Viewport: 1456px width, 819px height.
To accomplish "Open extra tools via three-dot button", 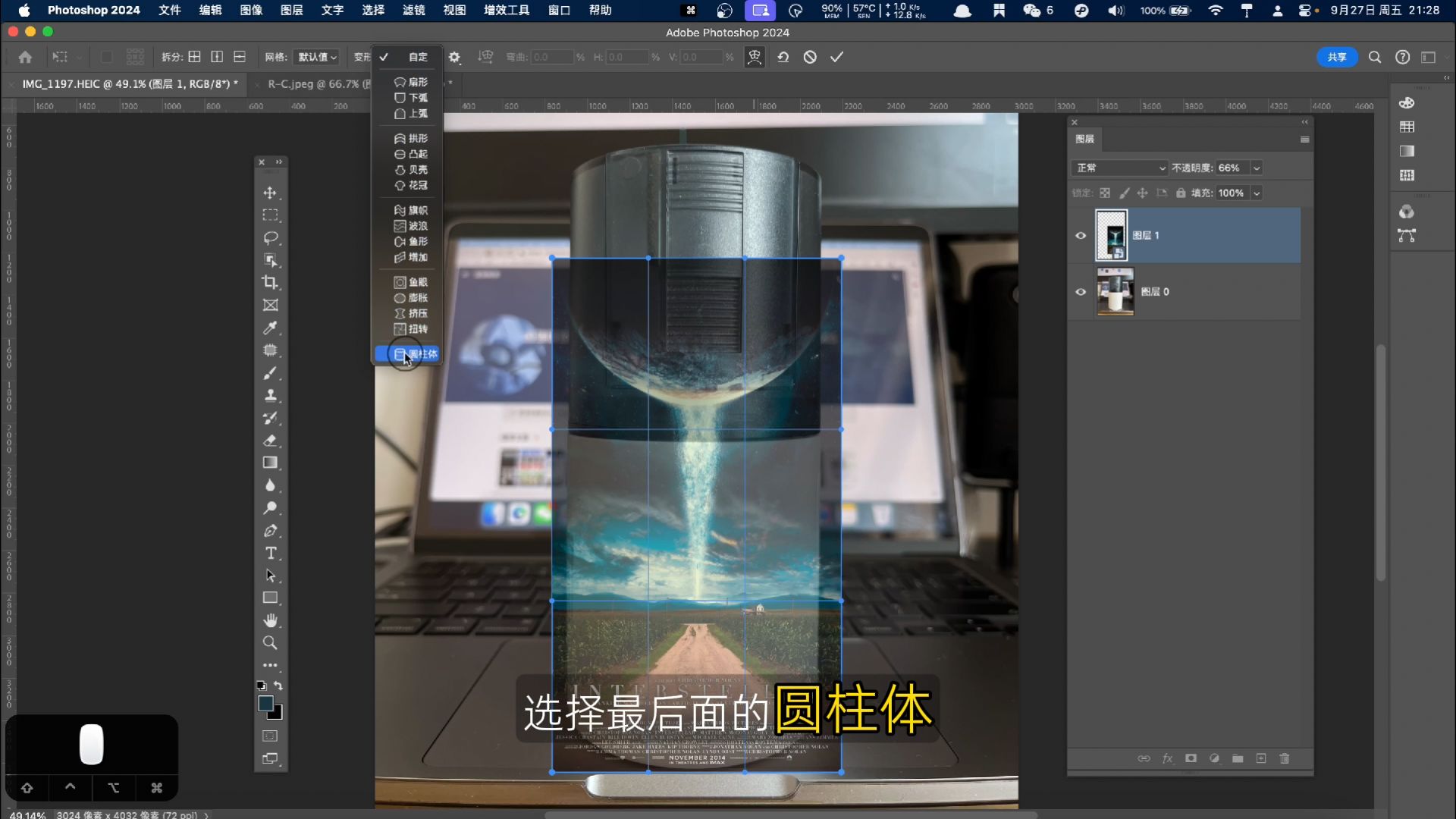I will click(x=270, y=665).
